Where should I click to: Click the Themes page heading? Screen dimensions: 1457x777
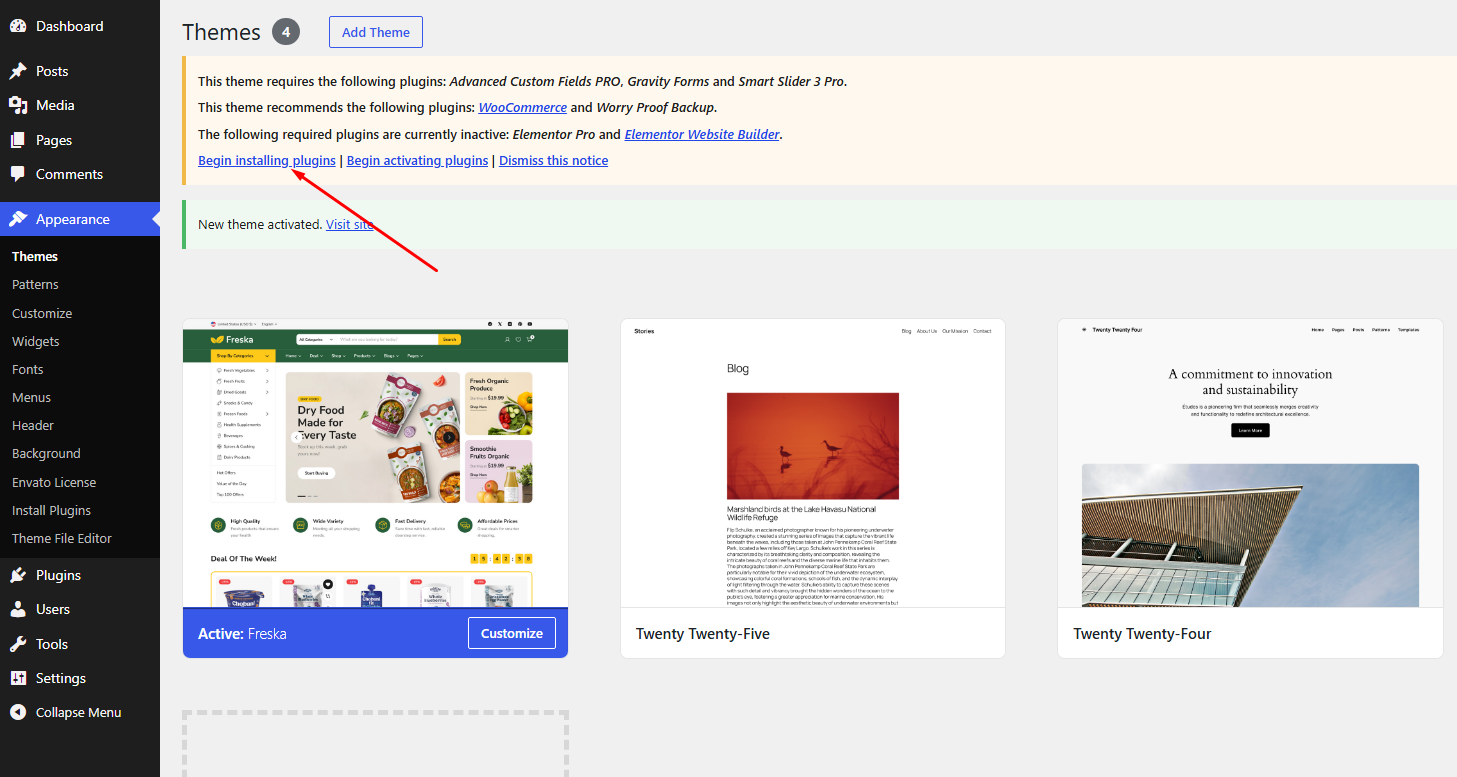[221, 32]
